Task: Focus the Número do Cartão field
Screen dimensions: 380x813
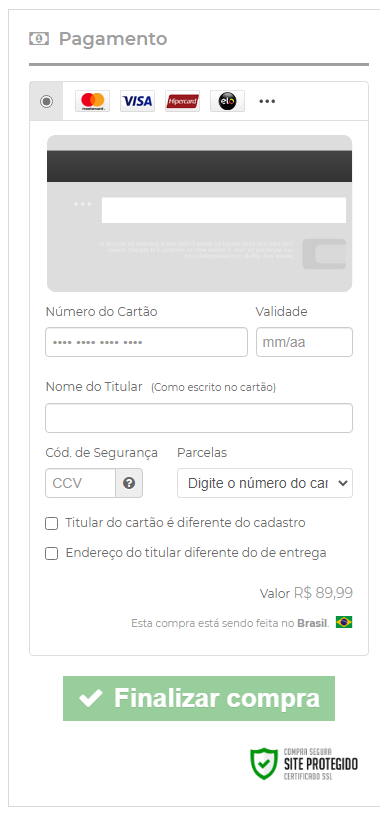Action: [x=146, y=342]
